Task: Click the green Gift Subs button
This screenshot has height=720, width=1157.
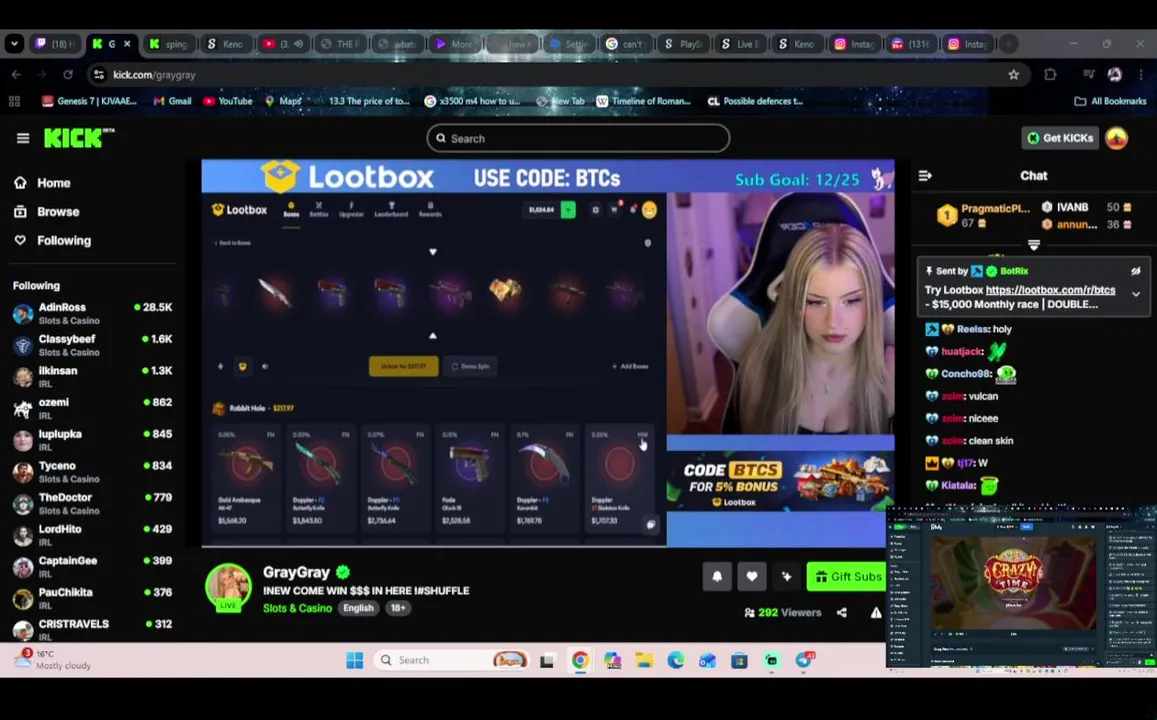Action: [x=847, y=576]
